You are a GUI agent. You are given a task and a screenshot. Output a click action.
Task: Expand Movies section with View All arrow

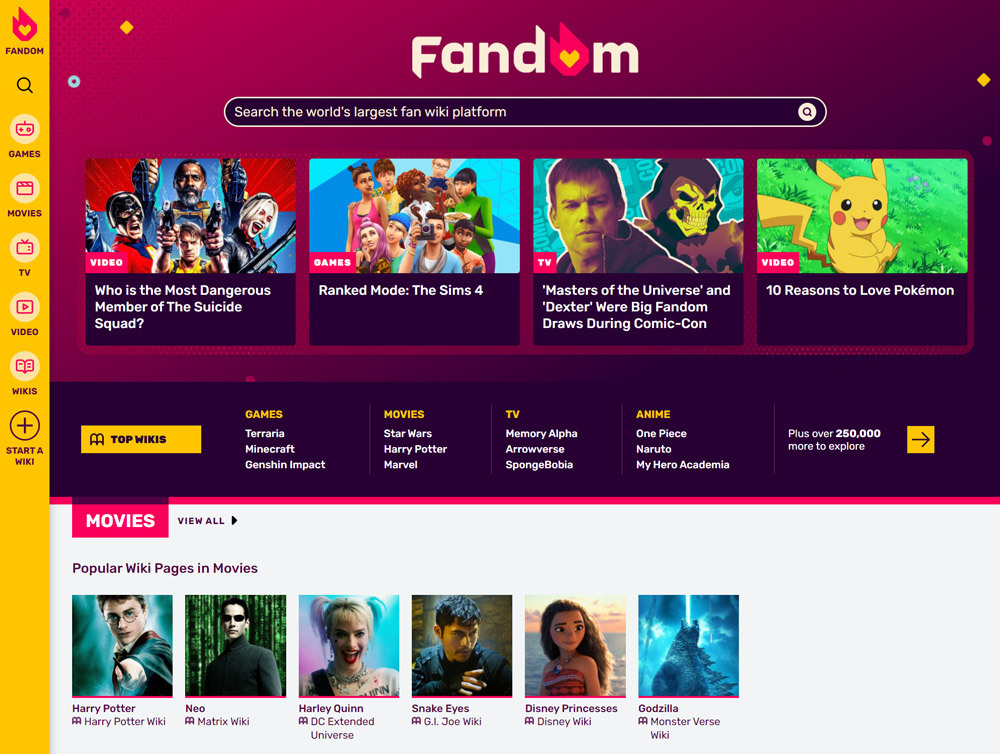coord(234,521)
